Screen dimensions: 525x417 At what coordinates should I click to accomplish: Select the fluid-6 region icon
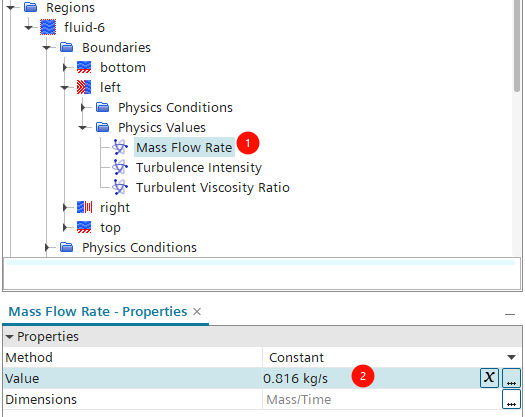(48, 27)
